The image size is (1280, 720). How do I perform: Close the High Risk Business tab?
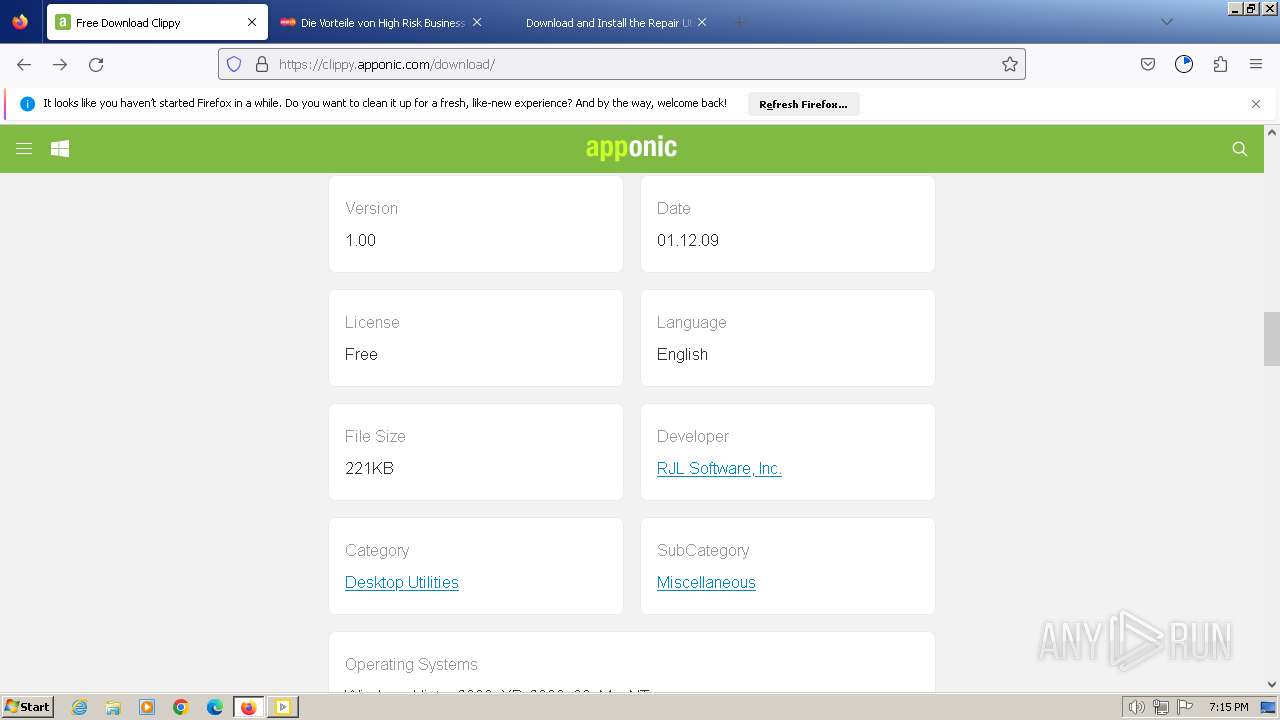(x=477, y=22)
